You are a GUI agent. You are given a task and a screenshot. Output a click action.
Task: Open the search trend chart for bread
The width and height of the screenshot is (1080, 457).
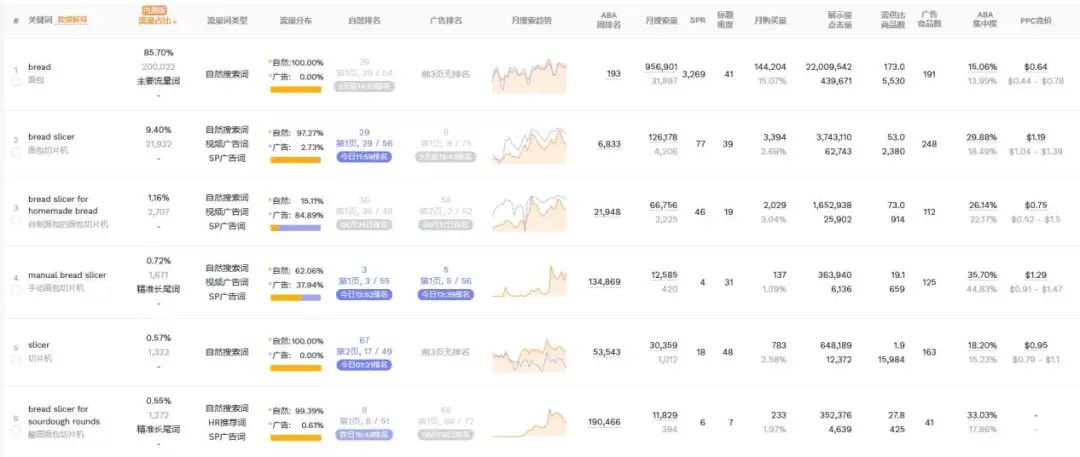tap(529, 75)
